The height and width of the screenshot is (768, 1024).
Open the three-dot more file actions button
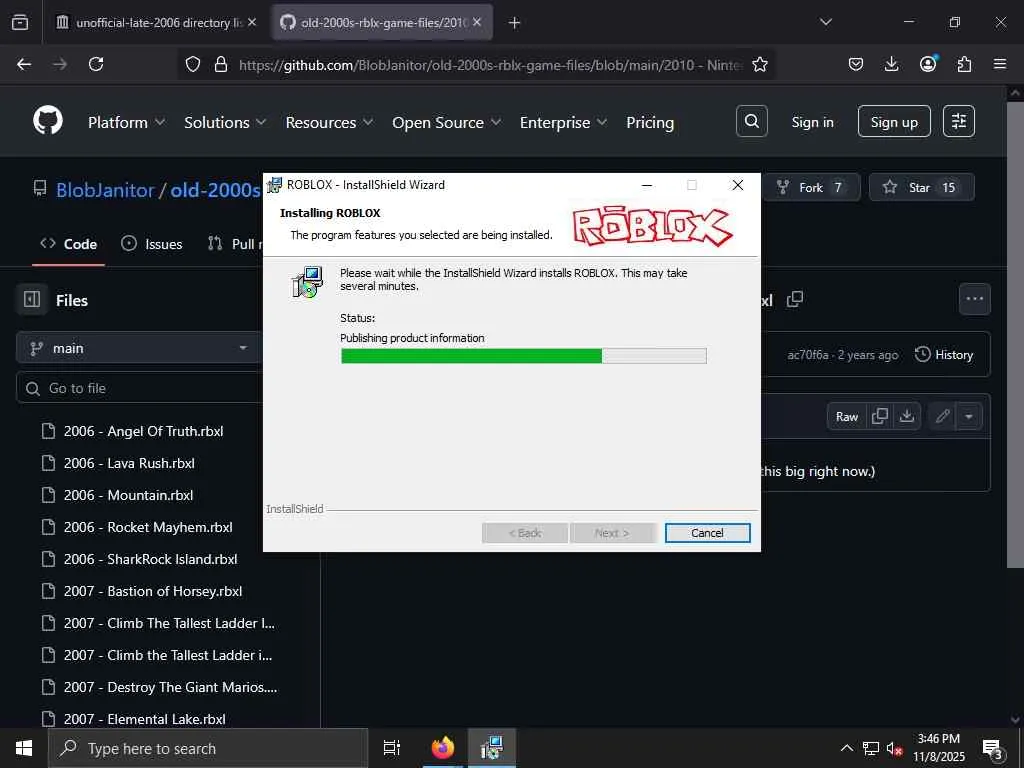[x=975, y=299]
